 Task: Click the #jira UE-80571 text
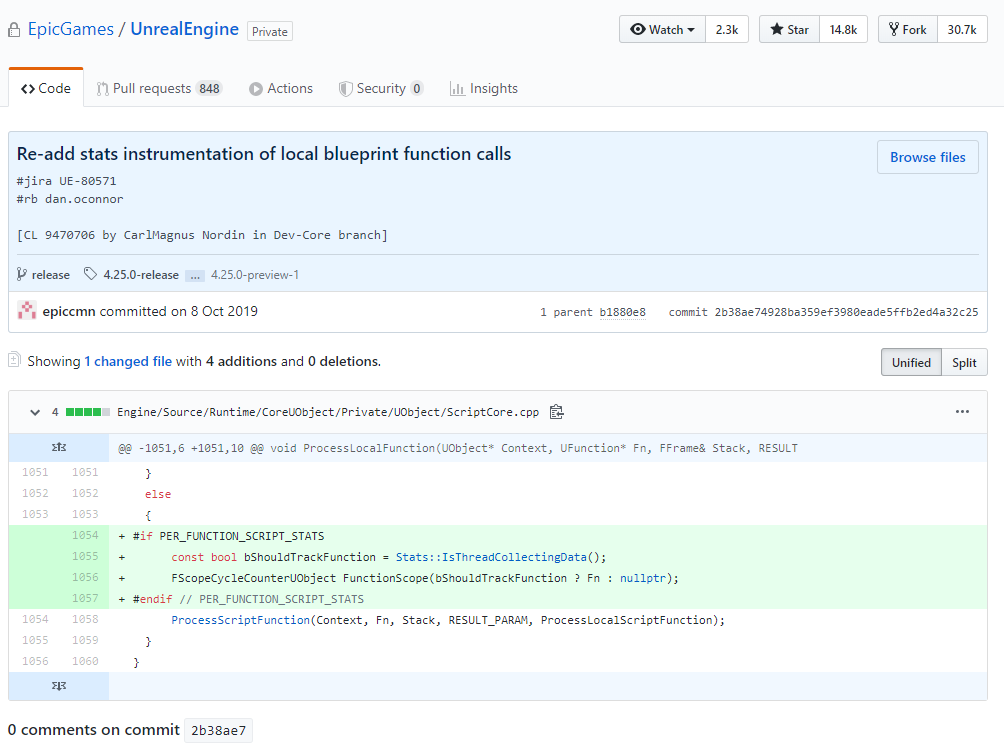(x=67, y=181)
